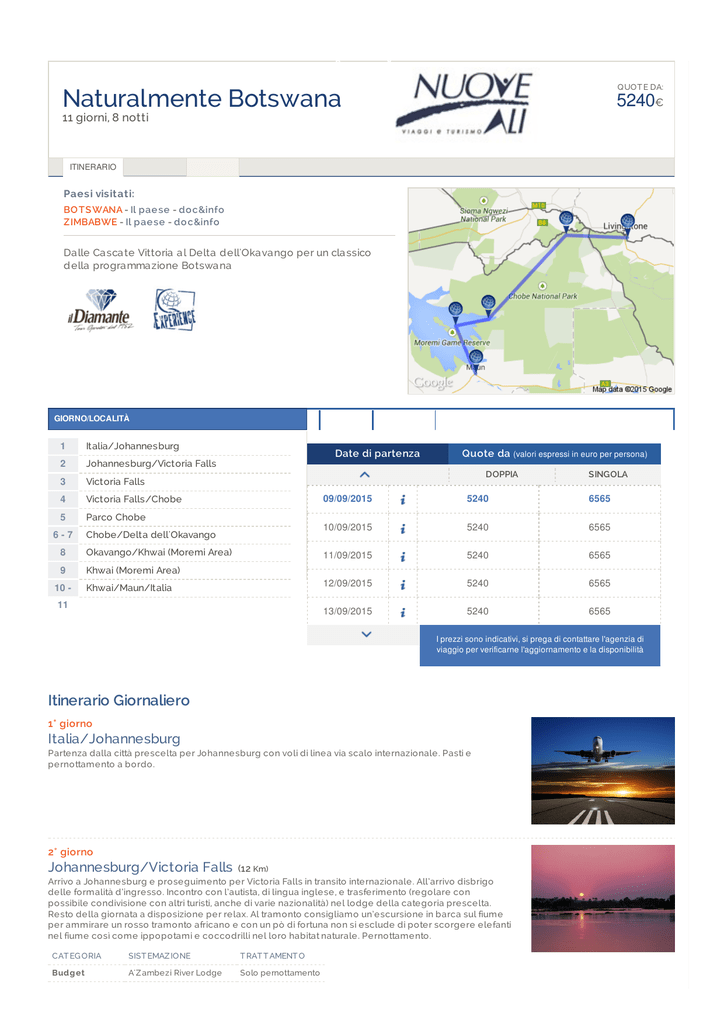Image resolution: width=724 pixels, height=1024 pixels.
Task: Click the Italia/Johannesburg day heading
Action: (114, 739)
